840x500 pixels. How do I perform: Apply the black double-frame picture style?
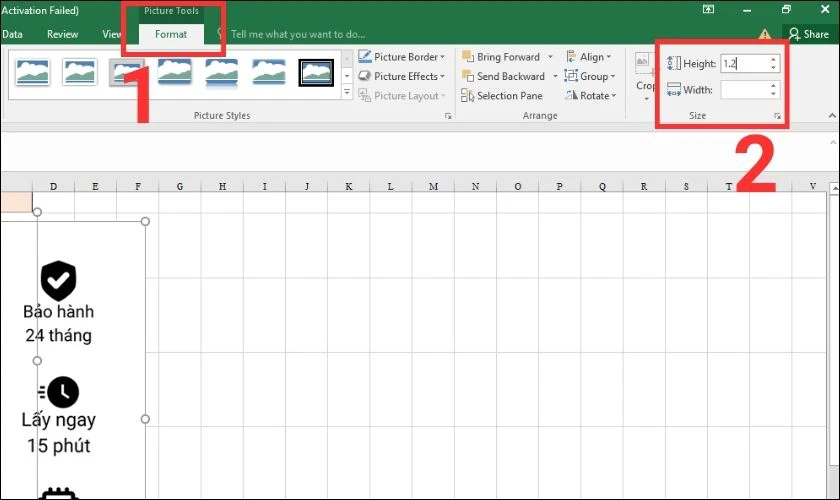point(316,72)
